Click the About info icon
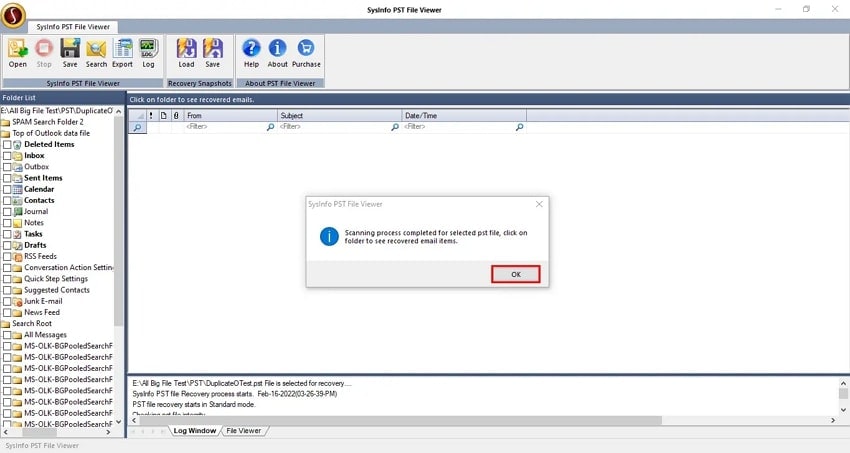 278,48
